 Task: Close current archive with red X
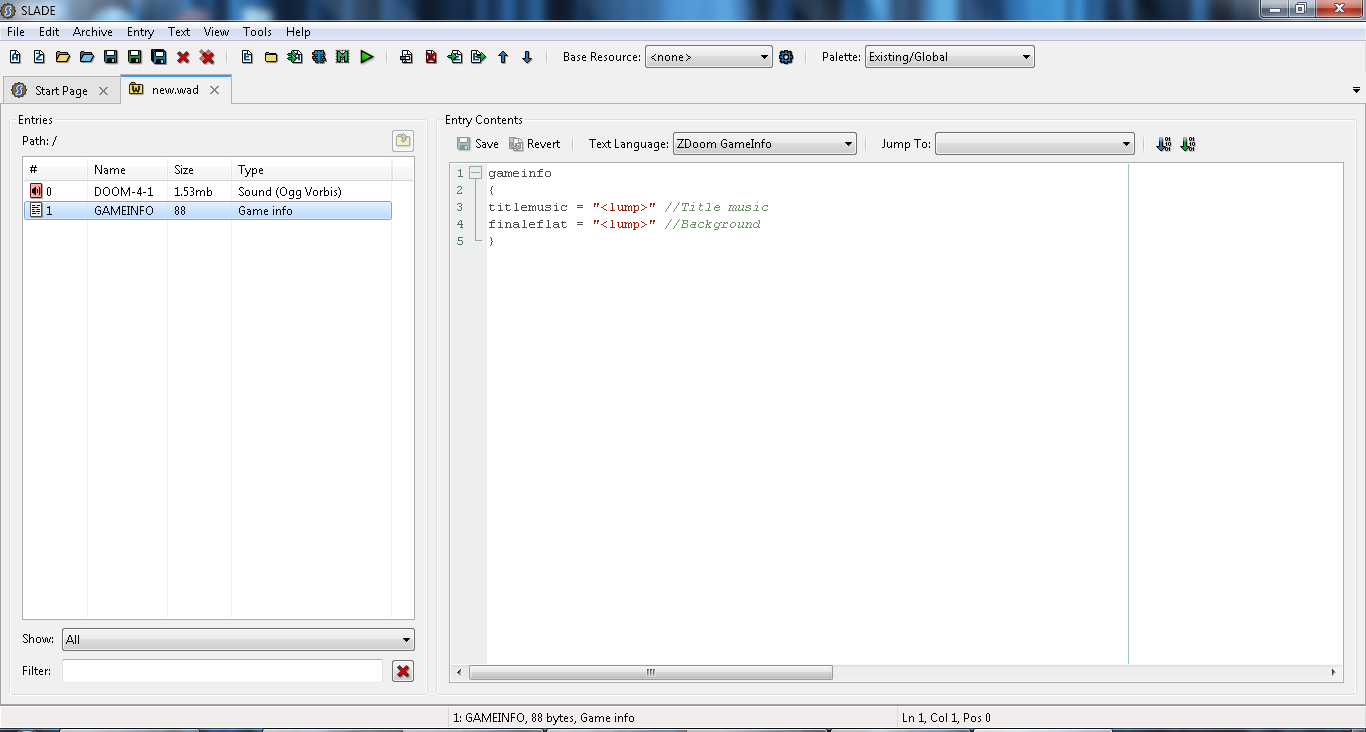coord(183,57)
